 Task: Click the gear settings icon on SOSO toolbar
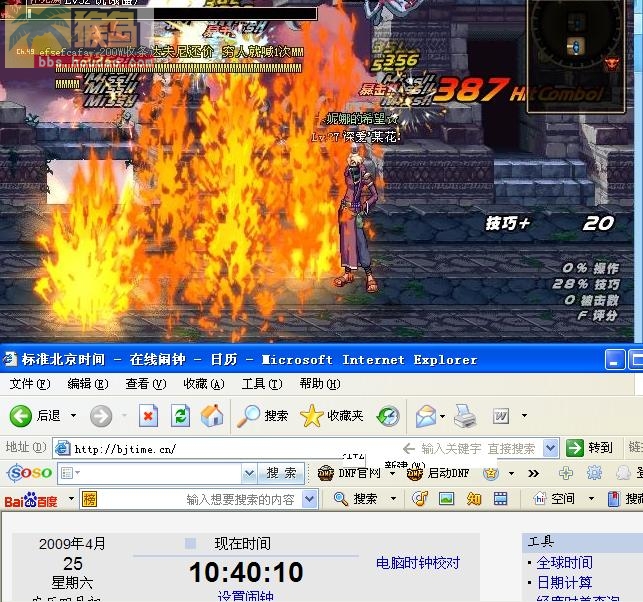[594, 473]
